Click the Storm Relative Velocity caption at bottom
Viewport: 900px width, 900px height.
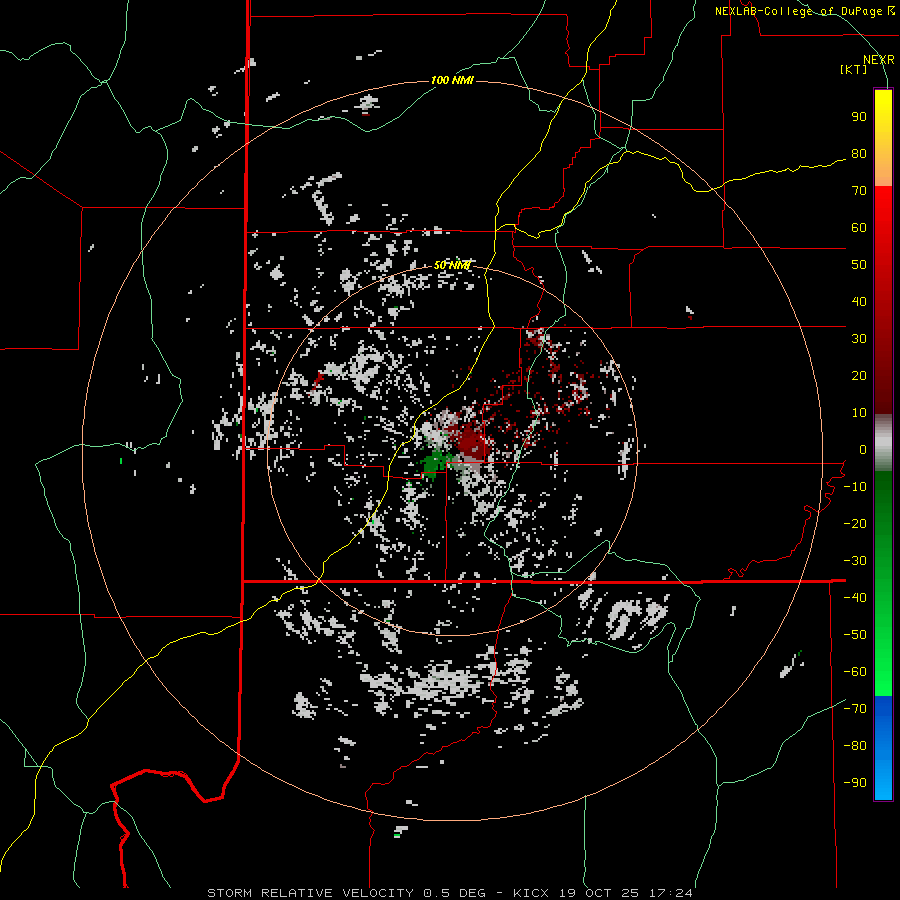click(x=449, y=893)
